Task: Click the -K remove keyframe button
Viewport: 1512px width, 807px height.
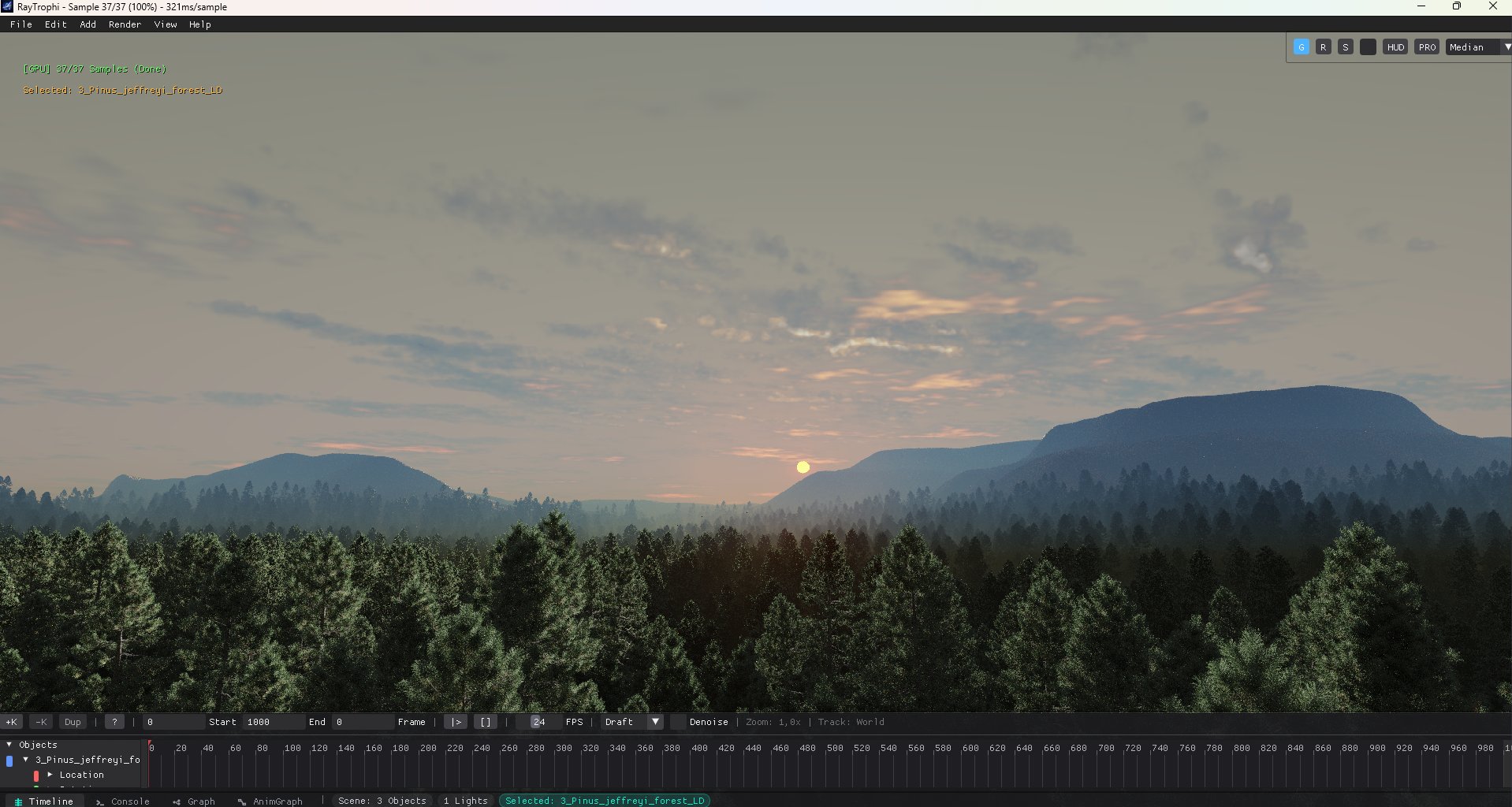Action: point(40,722)
